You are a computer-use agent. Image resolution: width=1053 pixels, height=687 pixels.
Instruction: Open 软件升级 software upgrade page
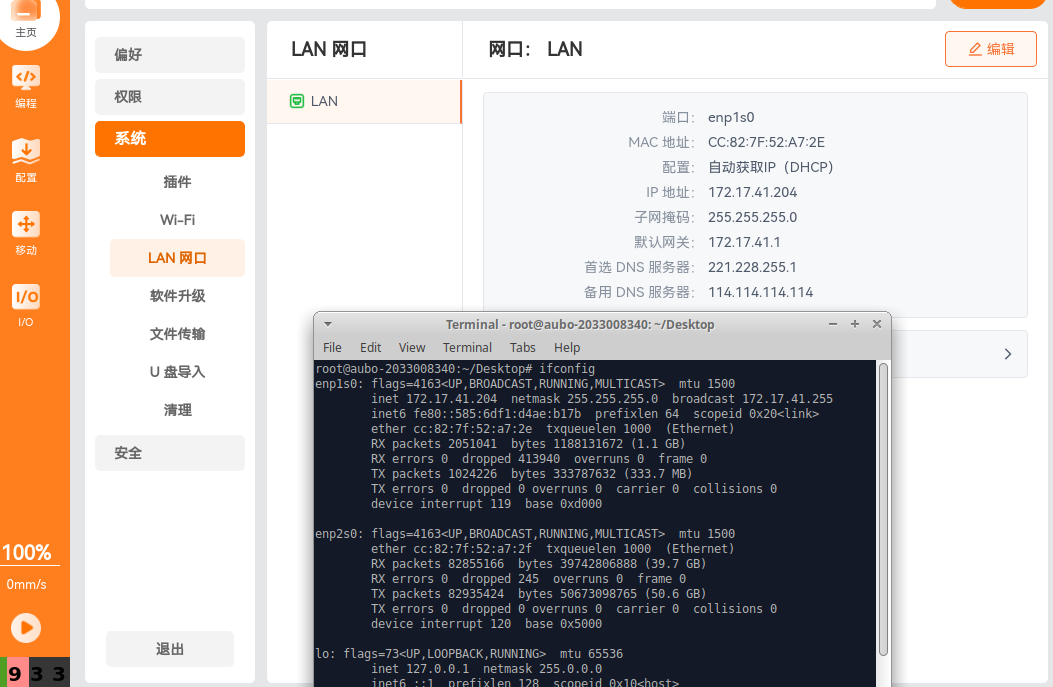pyautogui.click(x=177, y=296)
